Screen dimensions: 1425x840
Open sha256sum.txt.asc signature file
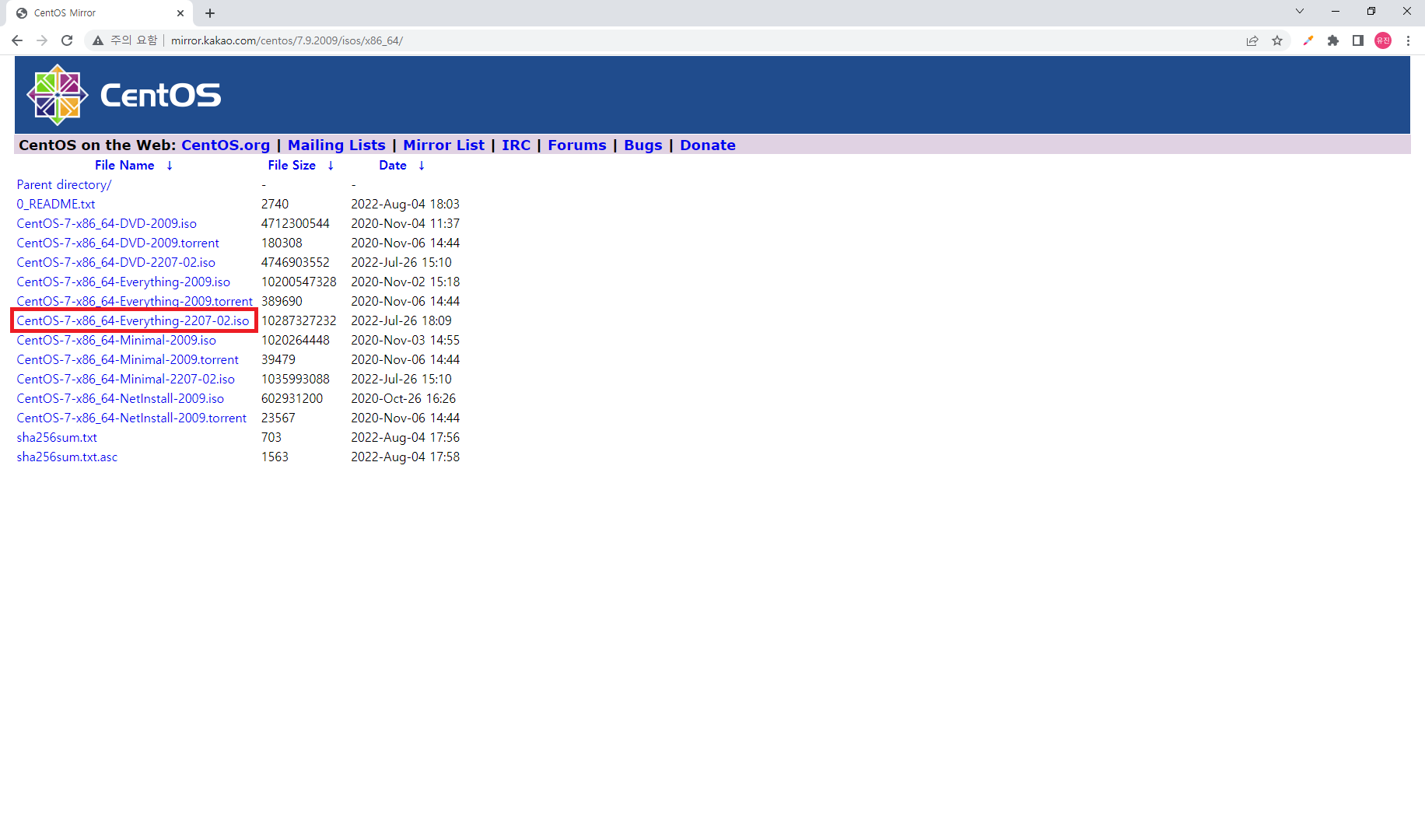(67, 457)
